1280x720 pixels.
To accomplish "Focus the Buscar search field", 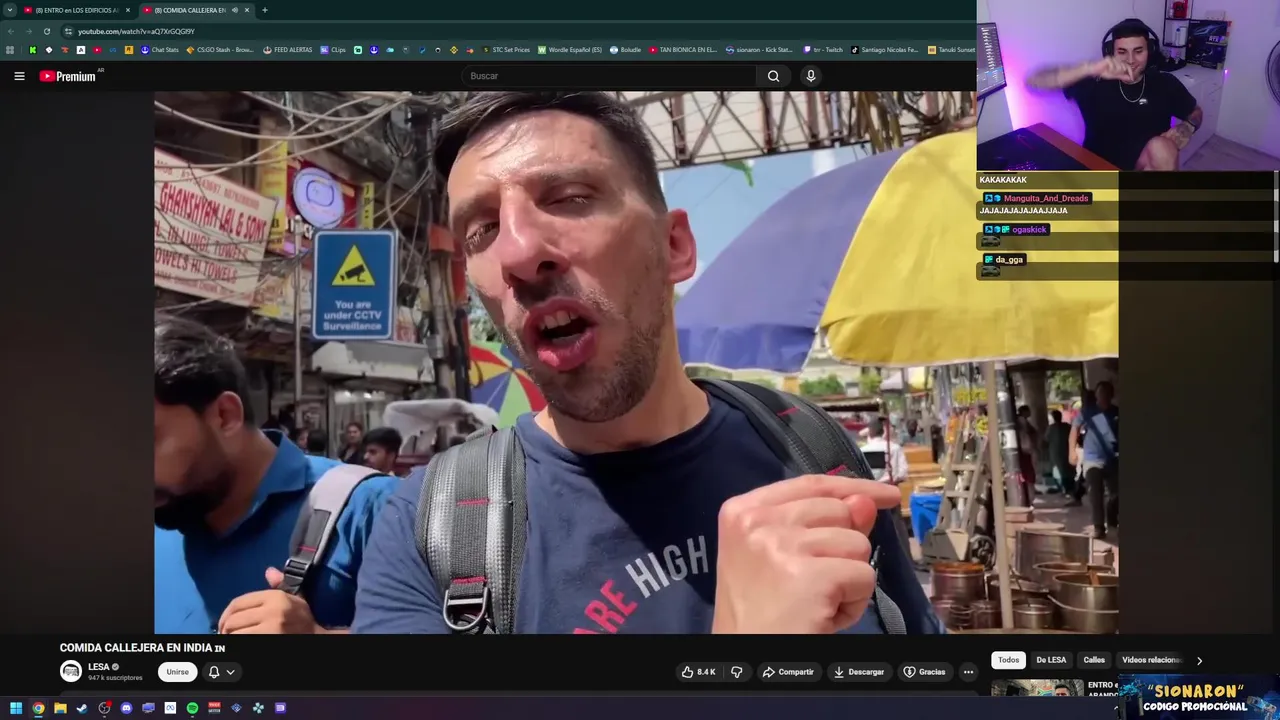I will coord(610,76).
